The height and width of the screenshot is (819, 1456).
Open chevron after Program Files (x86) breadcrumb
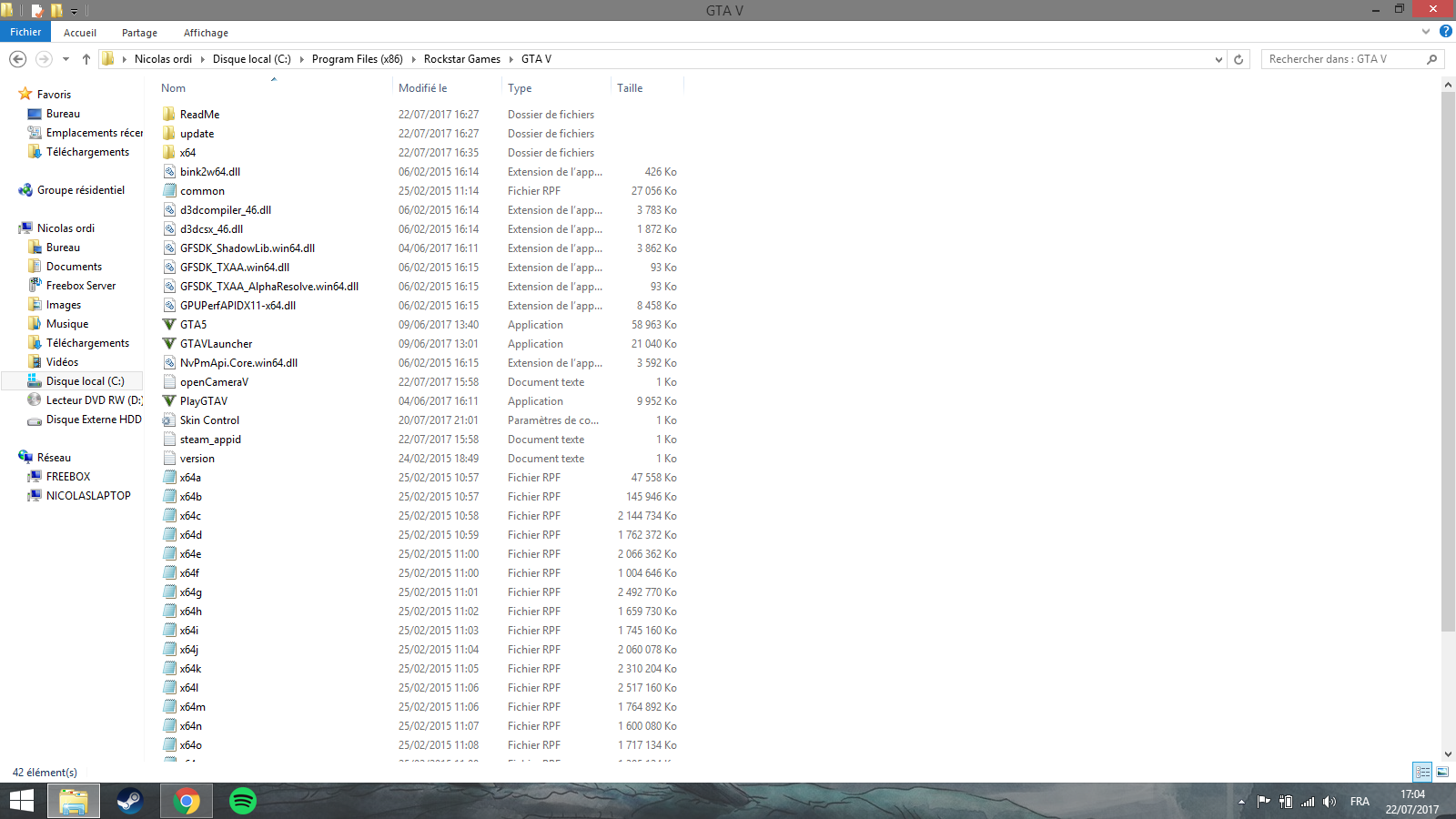(413, 59)
